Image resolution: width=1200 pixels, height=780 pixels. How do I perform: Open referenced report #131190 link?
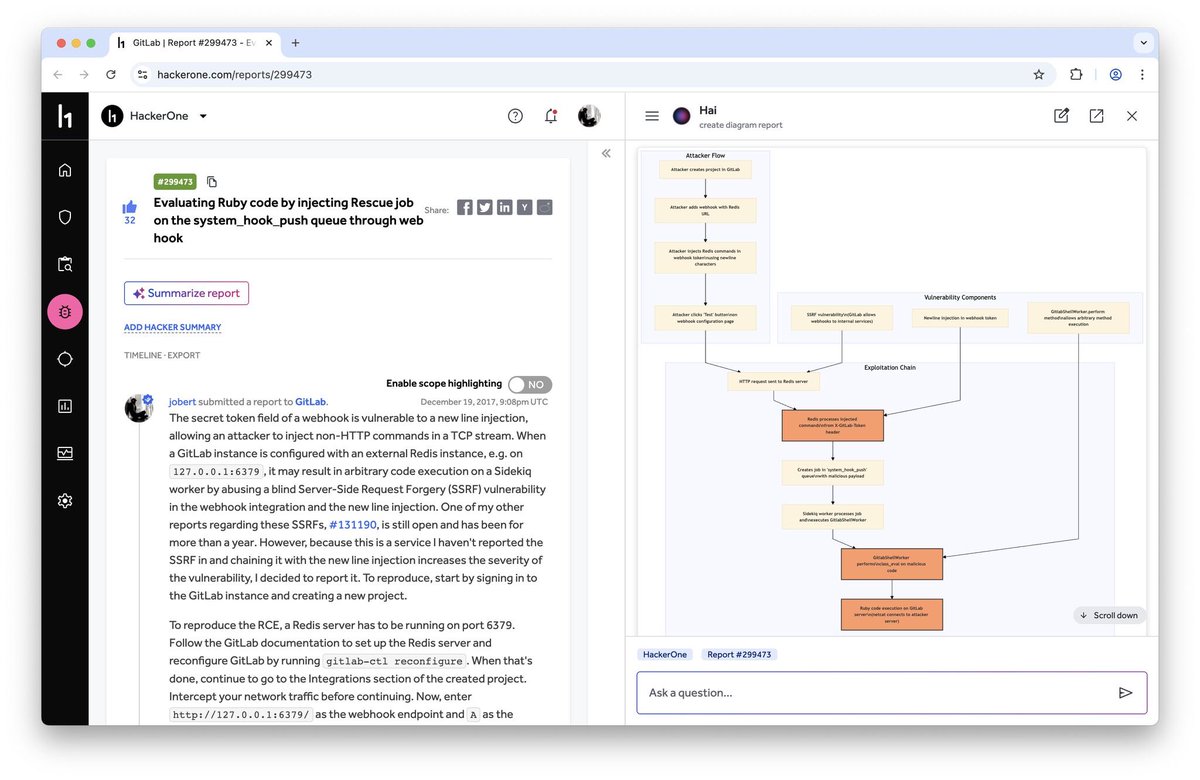tap(353, 524)
